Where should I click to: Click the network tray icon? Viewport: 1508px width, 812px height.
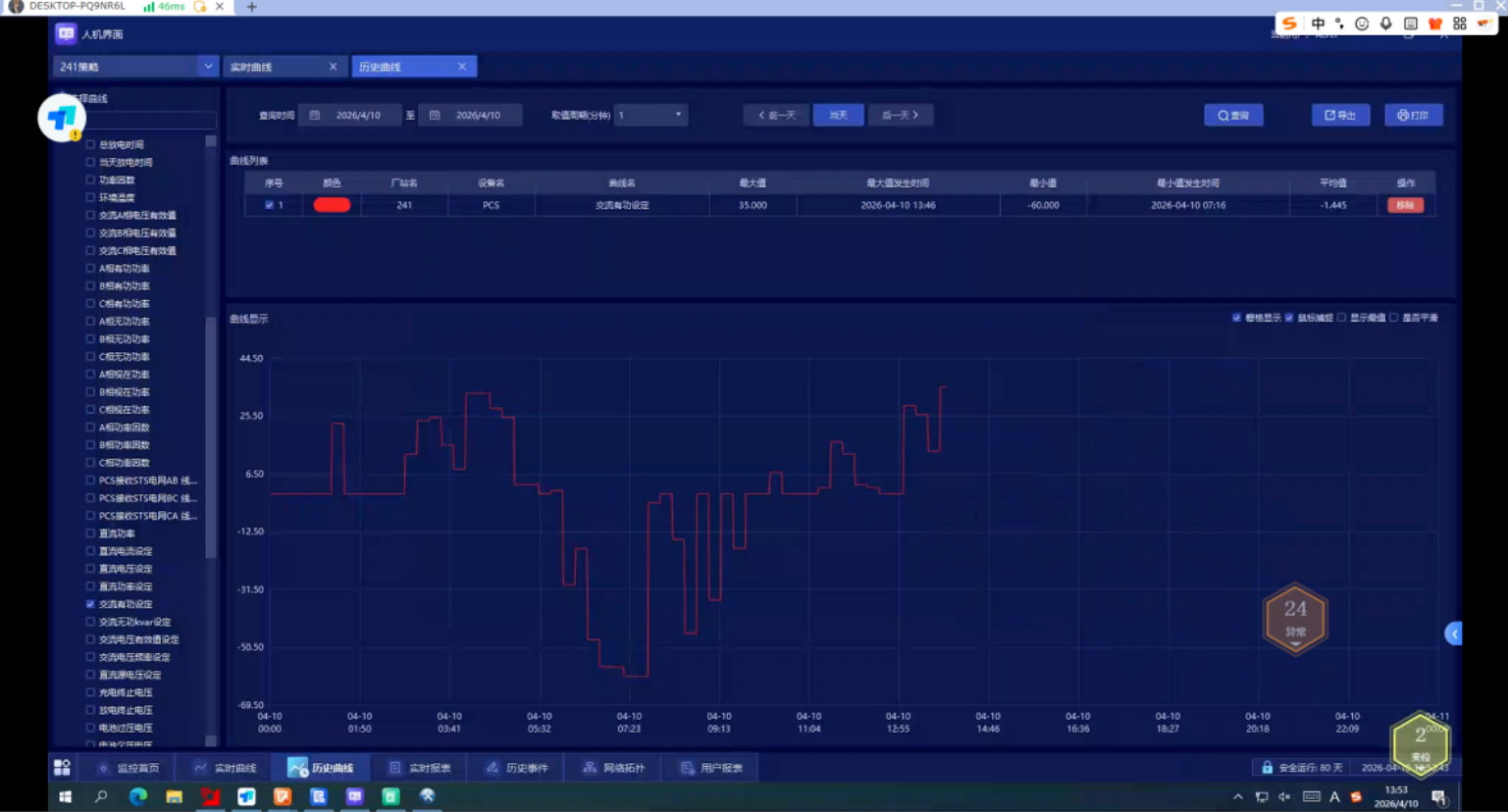[x=1262, y=796]
